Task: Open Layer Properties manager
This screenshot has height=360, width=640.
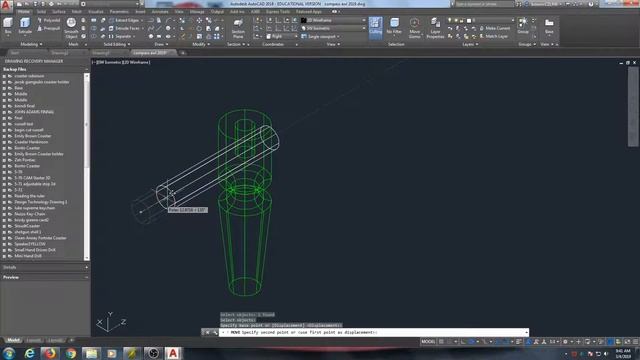Action: tap(435, 28)
